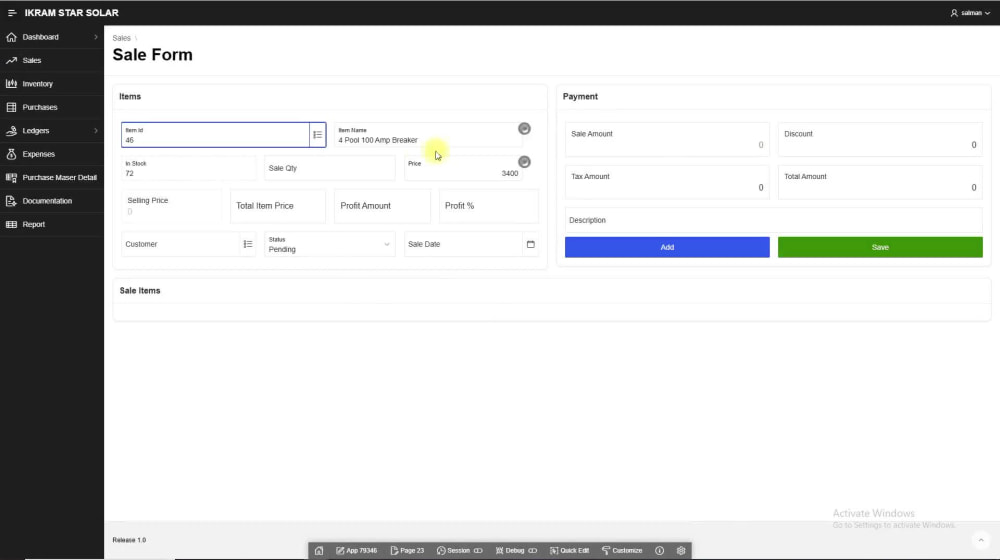Click the blue Add button

pyautogui.click(x=667, y=247)
